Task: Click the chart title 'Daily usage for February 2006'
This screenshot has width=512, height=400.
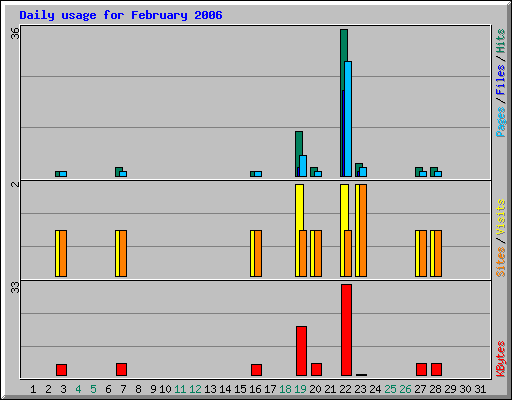Action: click(121, 15)
